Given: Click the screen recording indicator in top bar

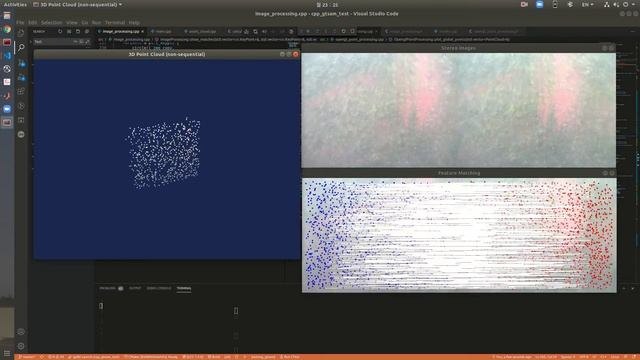Looking at the screenshot, I should pos(524,4).
